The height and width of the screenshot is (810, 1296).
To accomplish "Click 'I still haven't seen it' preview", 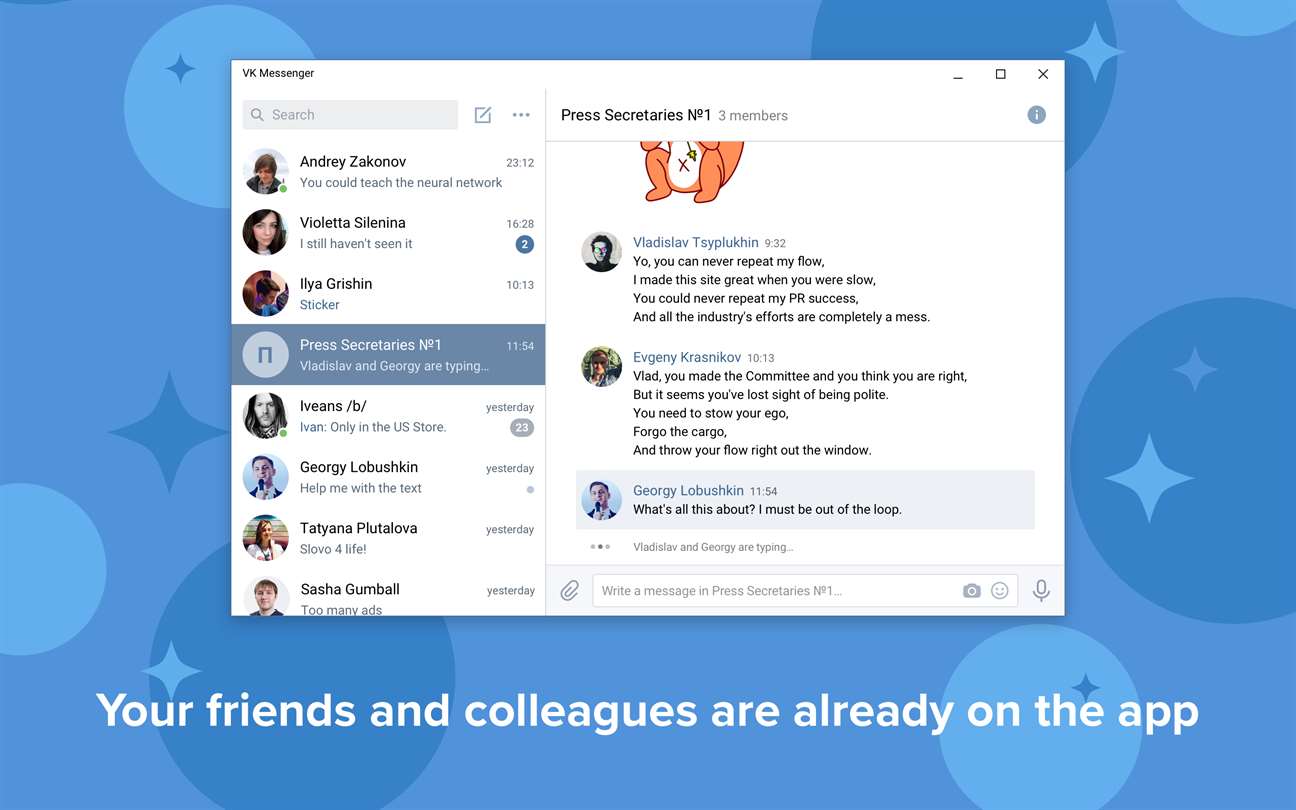I will [x=356, y=244].
